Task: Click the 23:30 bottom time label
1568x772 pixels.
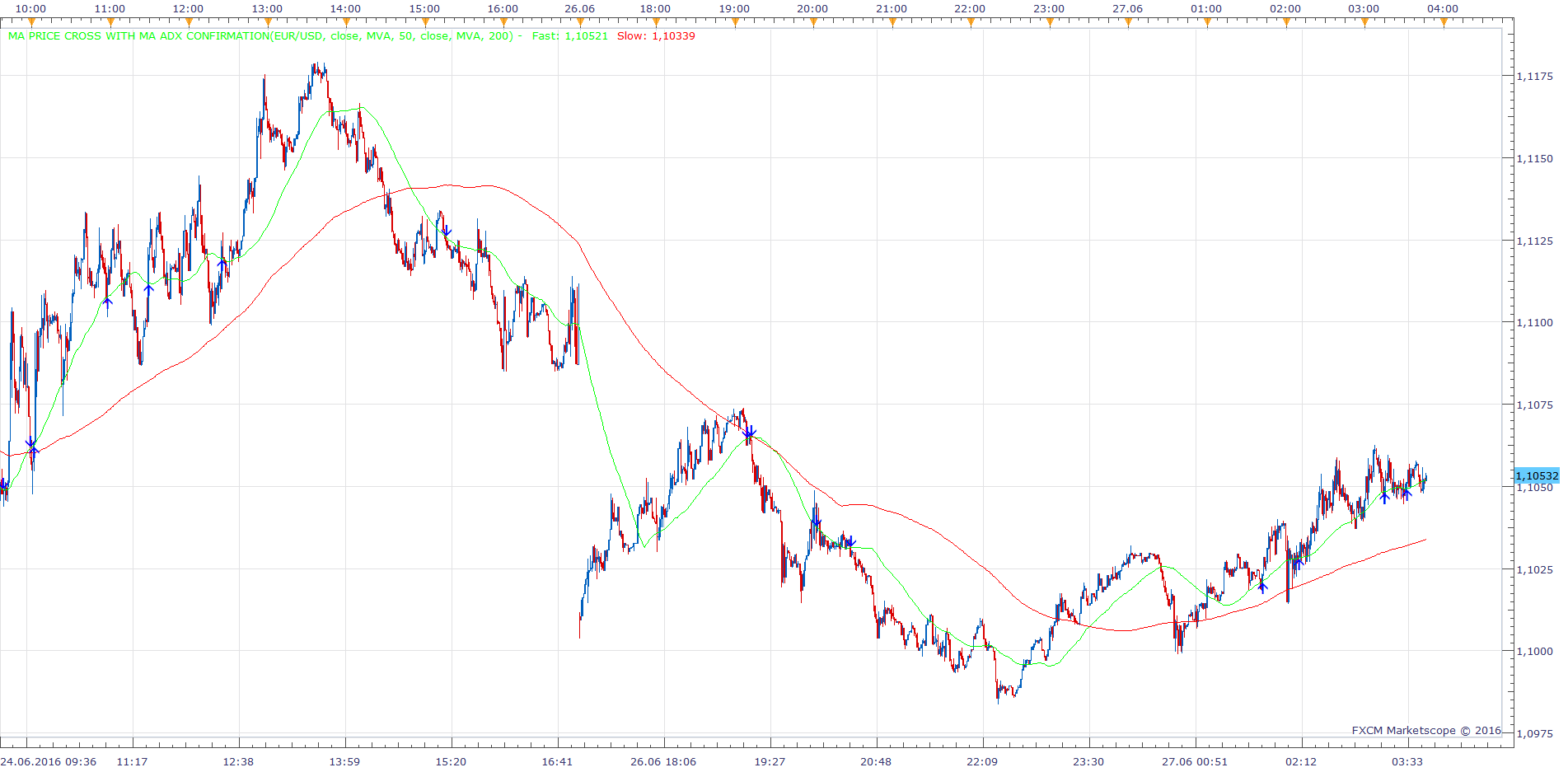Action: (x=1088, y=761)
